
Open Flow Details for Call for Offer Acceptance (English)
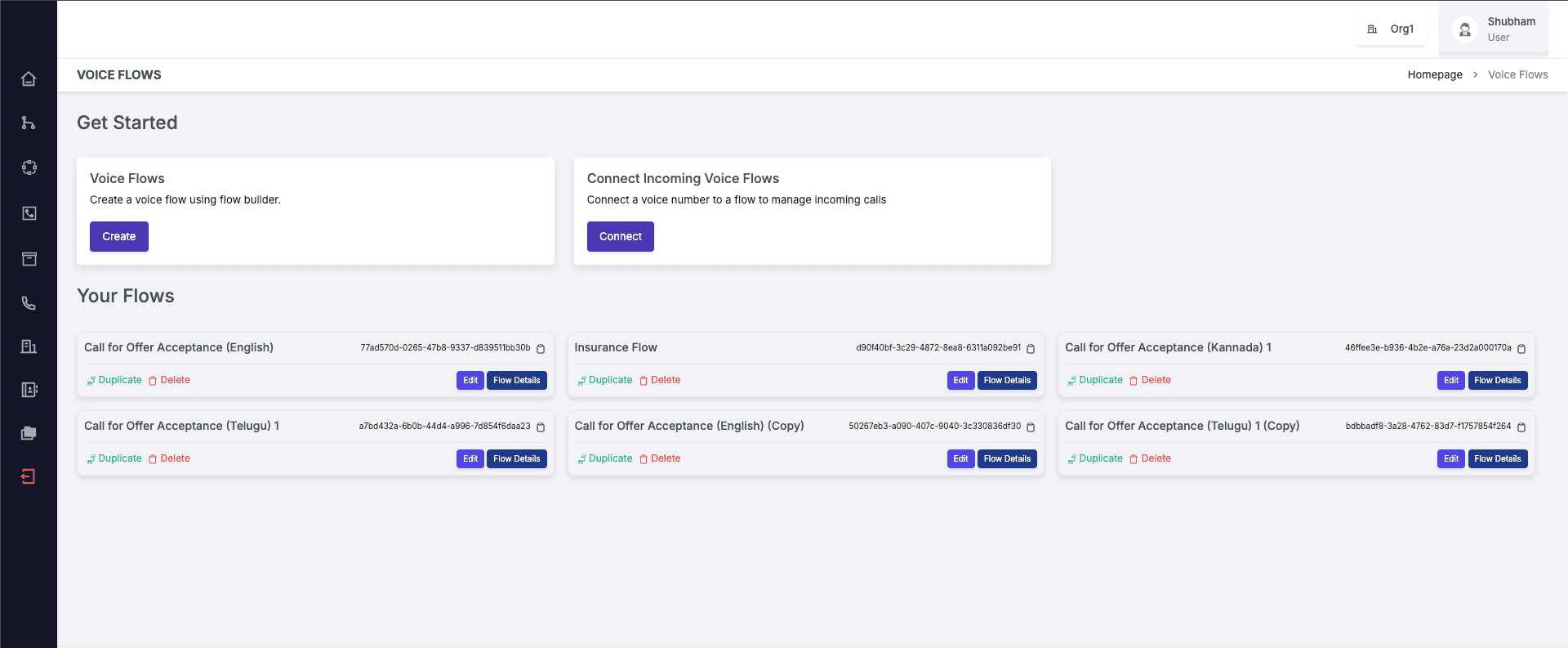pos(516,381)
